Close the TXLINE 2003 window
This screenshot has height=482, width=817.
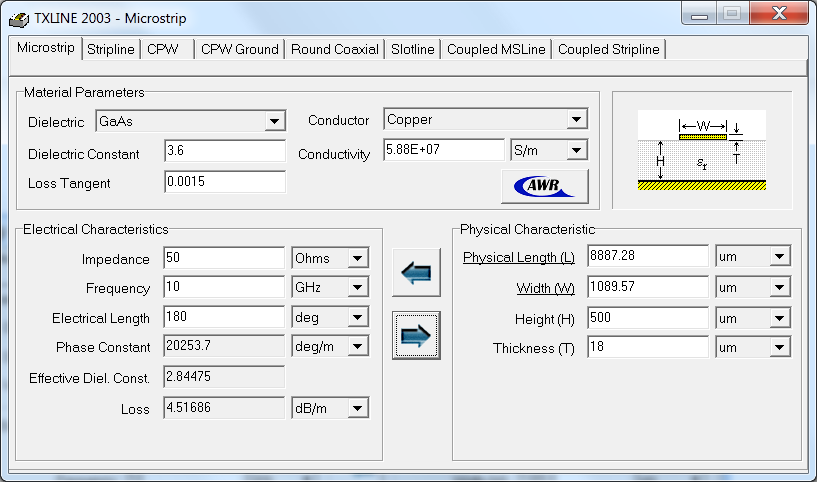779,13
